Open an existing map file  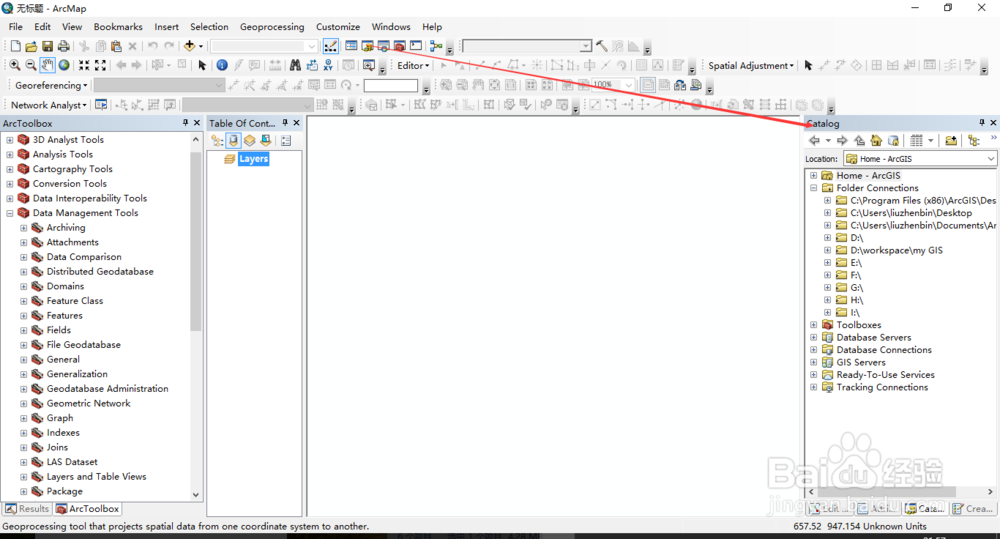(x=31, y=46)
